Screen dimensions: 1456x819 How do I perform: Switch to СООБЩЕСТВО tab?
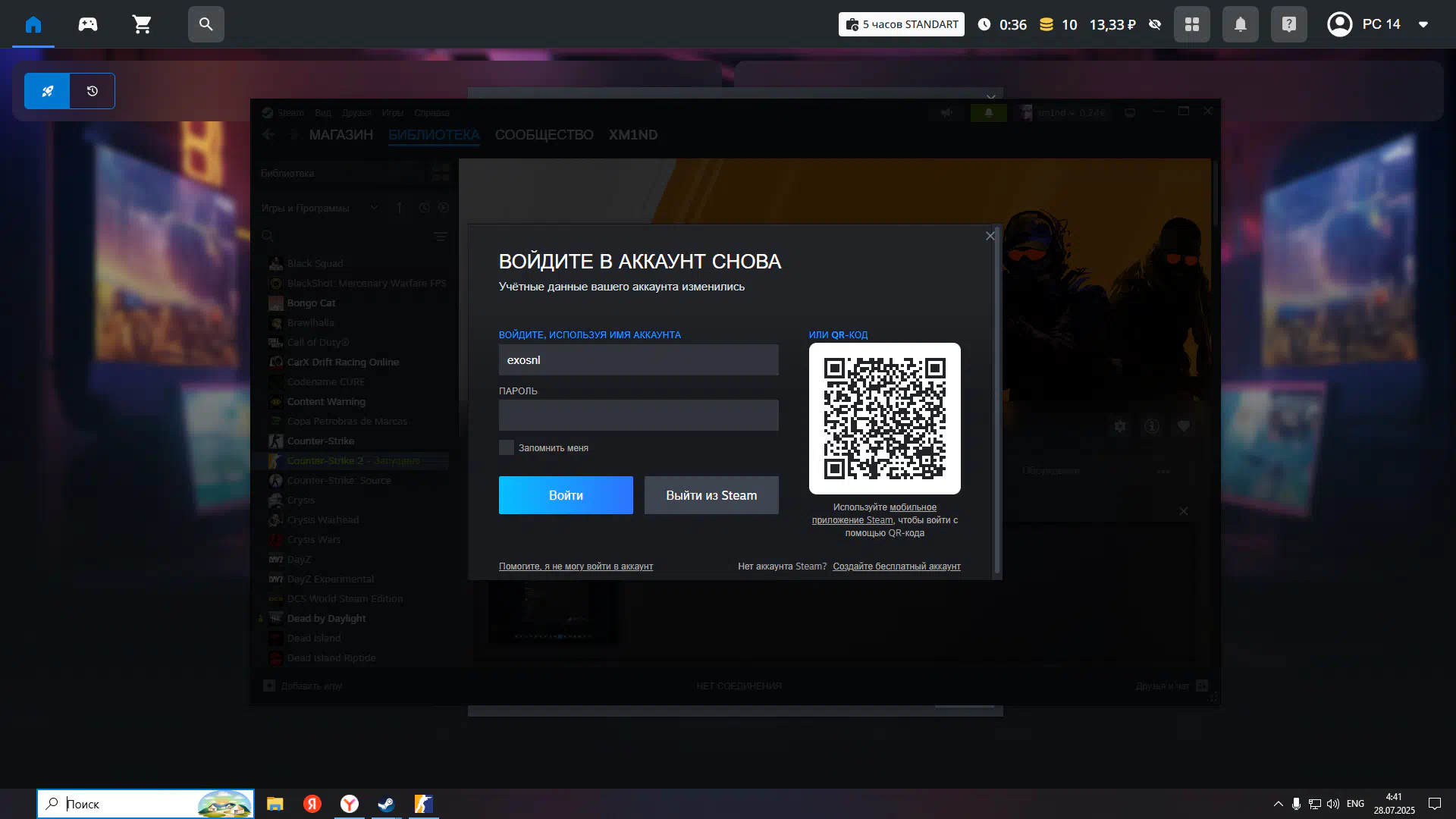(544, 135)
